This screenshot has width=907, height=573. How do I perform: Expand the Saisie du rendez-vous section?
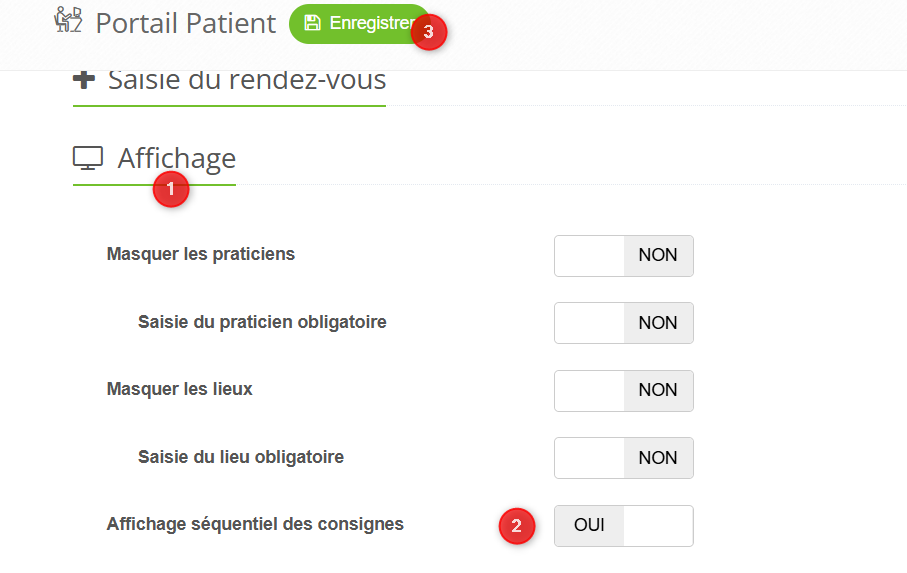pos(247,80)
